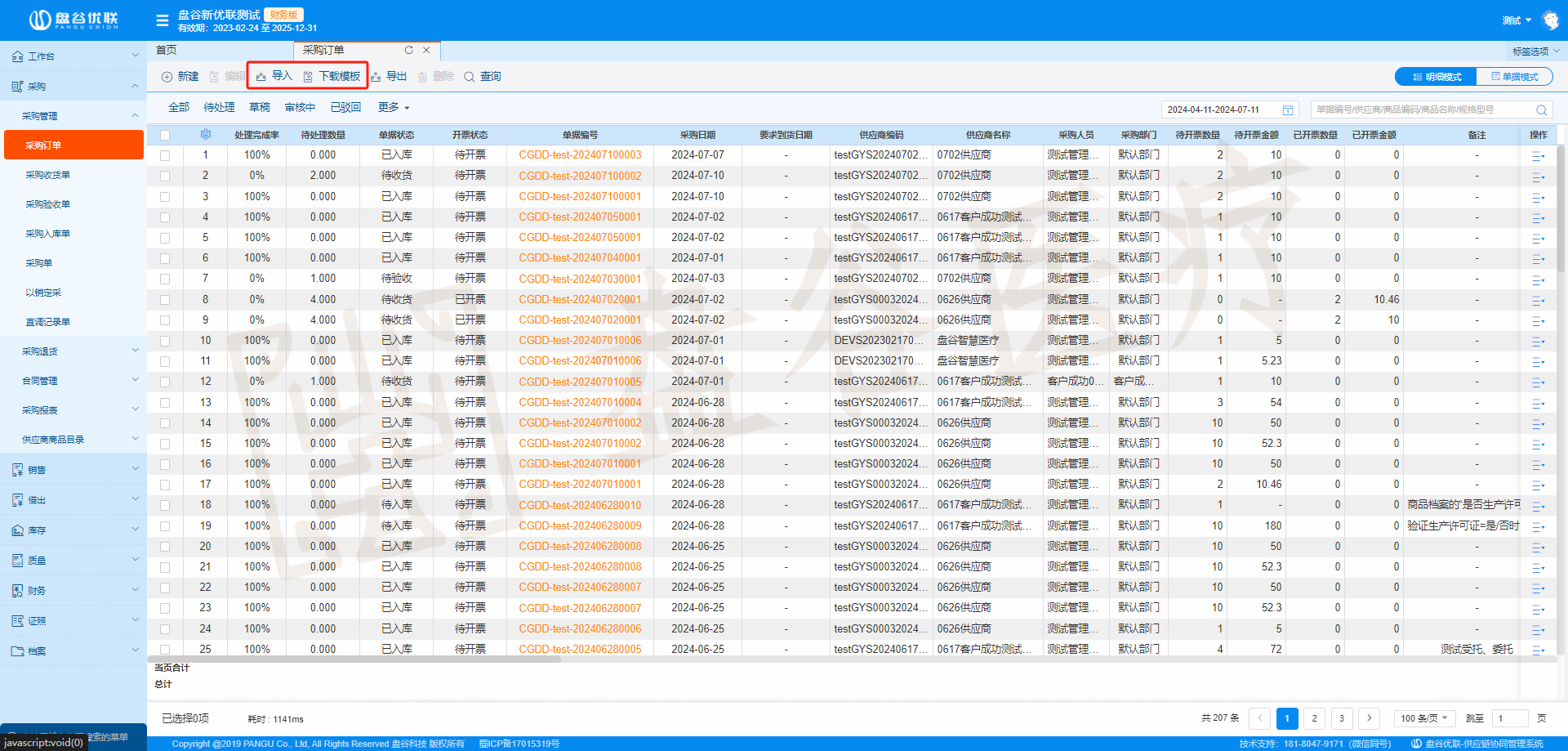Open the date range calendar icon
Screen dimensions: 1568x751
point(1288,110)
